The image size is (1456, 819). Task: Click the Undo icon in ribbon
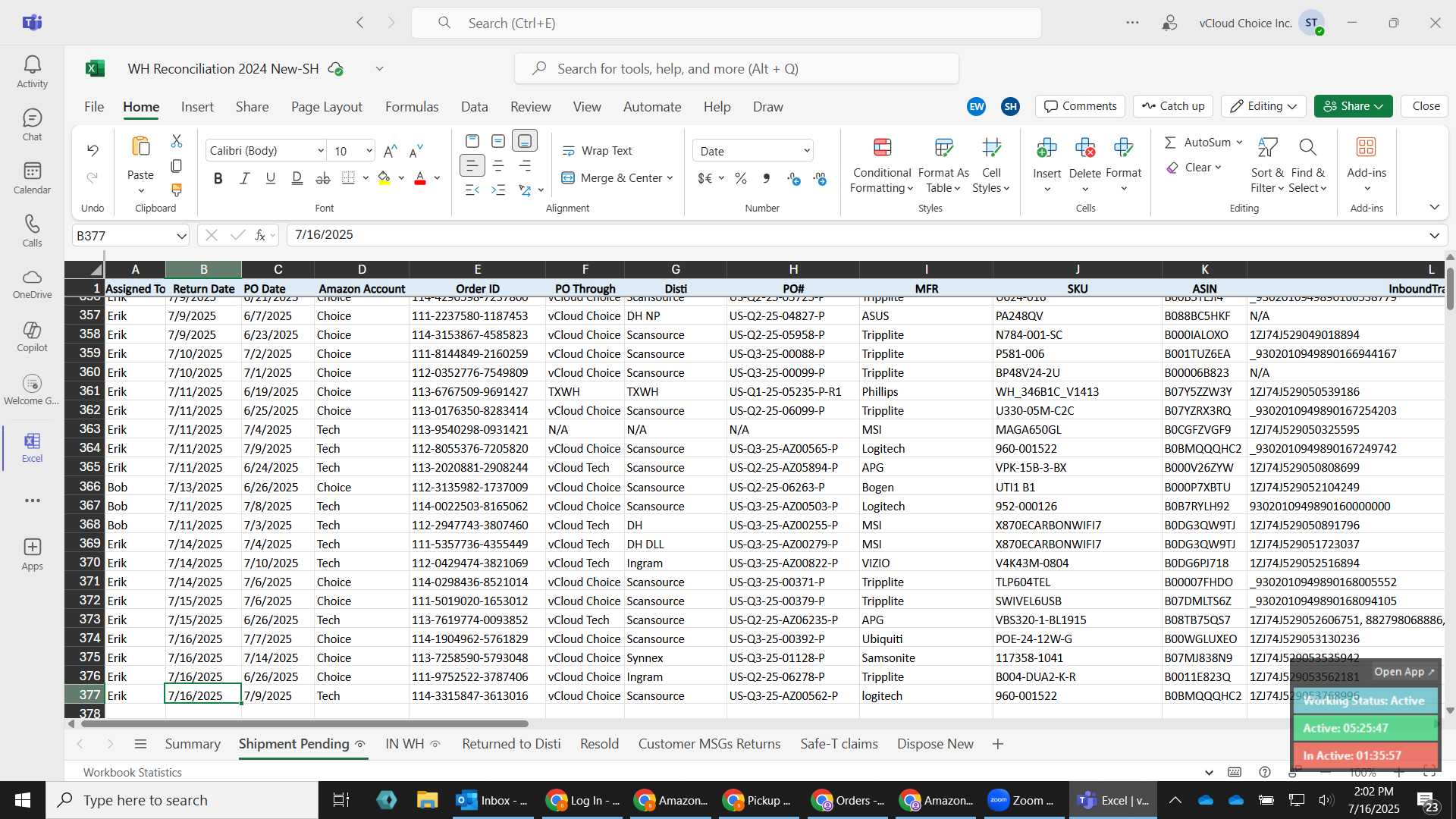93,150
